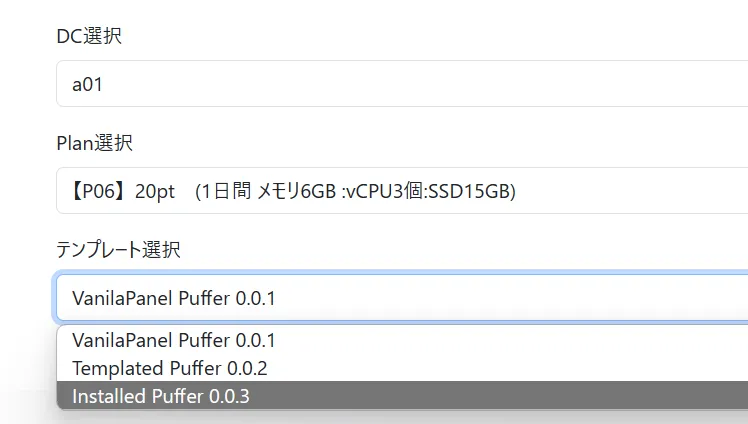Choose Templated Puffer 0.0.2 option
The image size is (748, 424).
pyautogui.click(x=170, y=368)
